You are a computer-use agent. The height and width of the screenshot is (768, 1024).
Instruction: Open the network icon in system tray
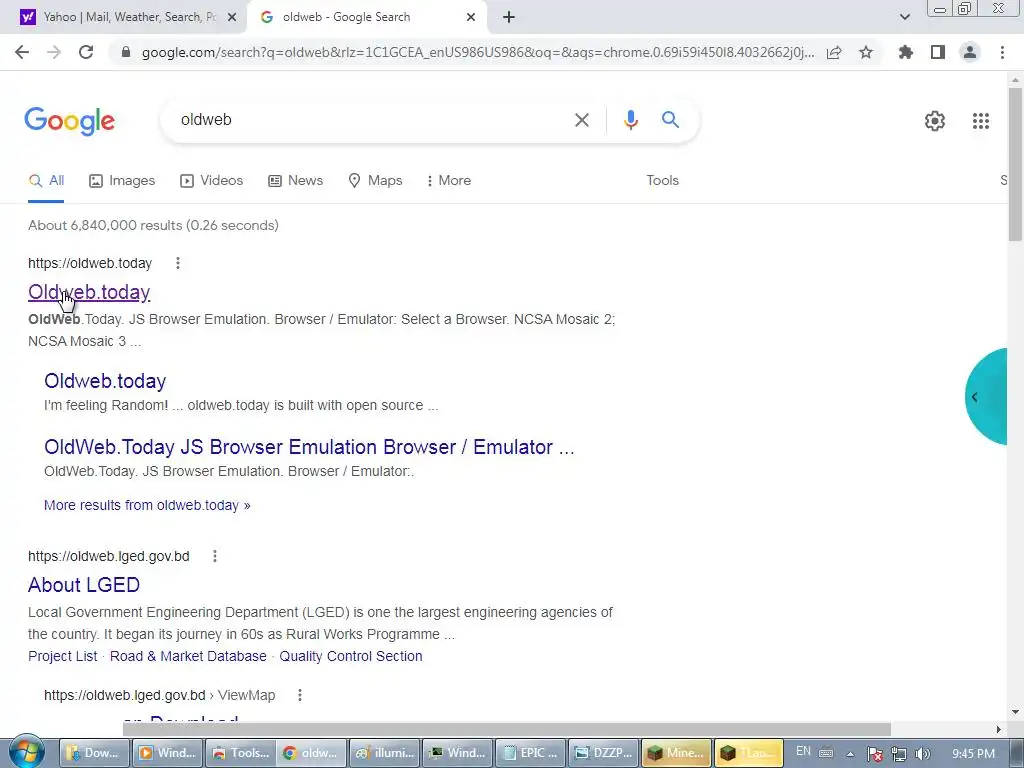coord(899,754)
